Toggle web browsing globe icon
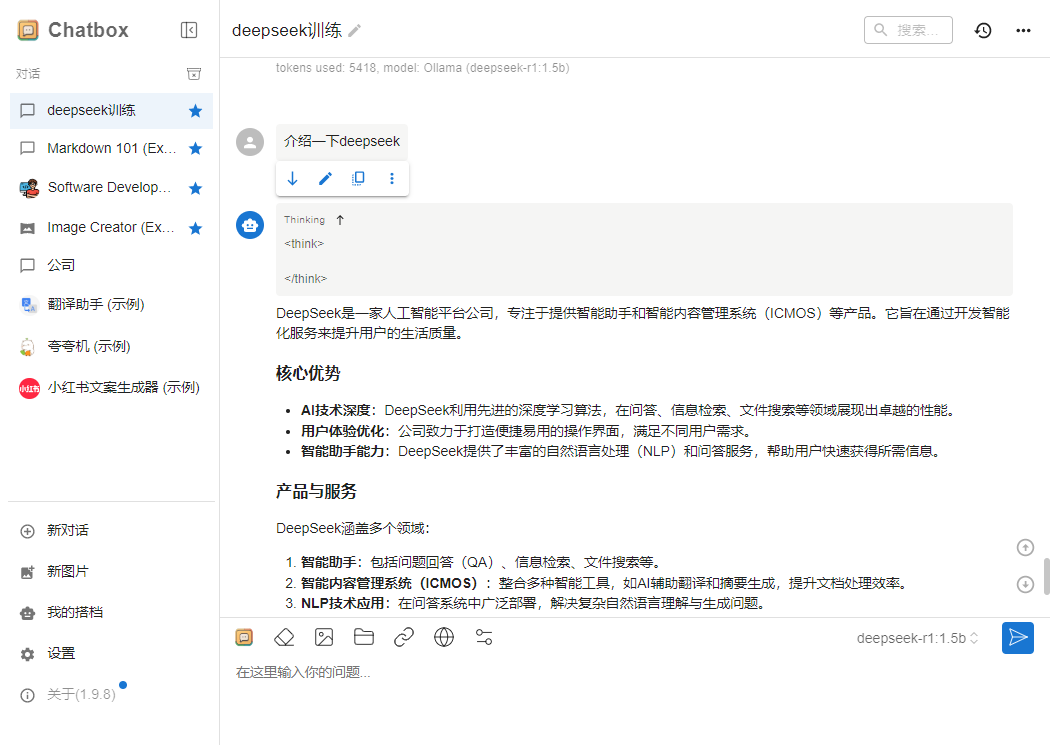This screenshot has height=745, width=1050. pos(444,637)
